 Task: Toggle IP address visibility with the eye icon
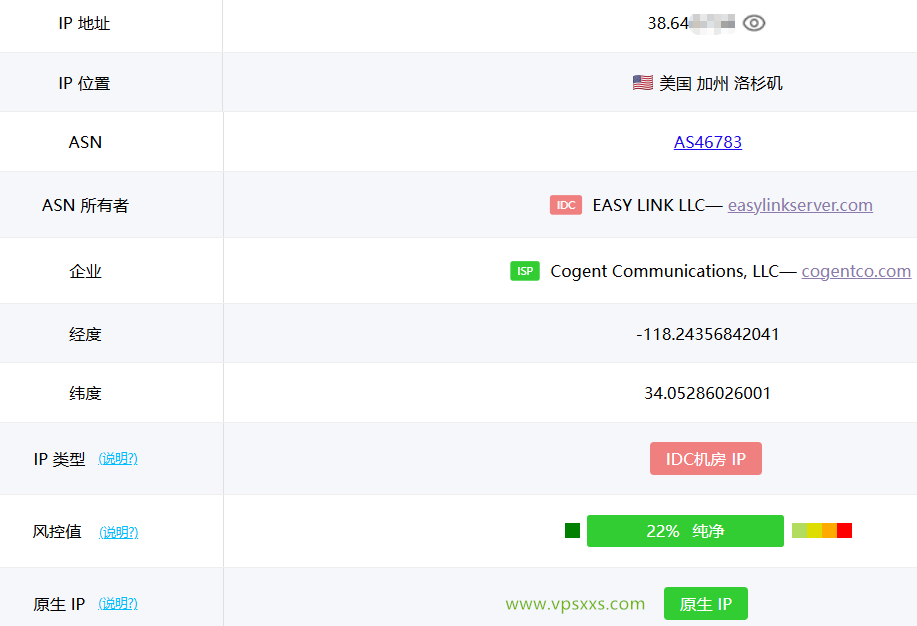pos(754,22)
